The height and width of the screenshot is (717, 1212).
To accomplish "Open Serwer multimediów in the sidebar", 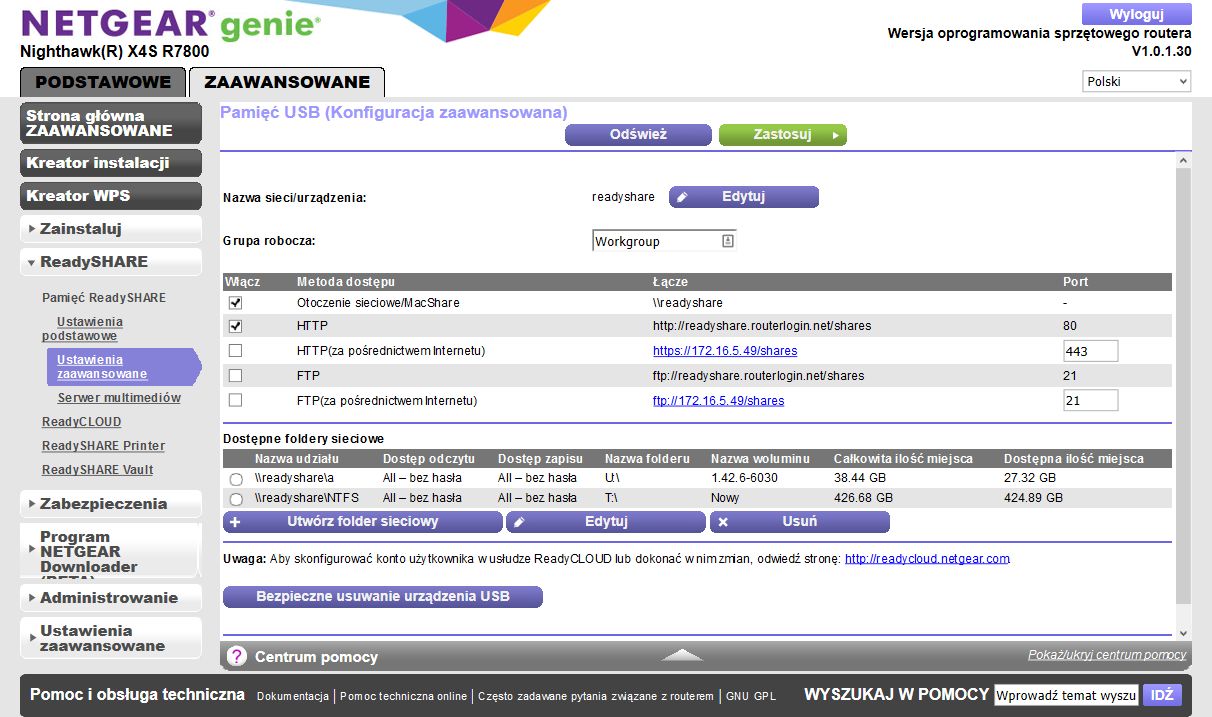I will point(119,398).
